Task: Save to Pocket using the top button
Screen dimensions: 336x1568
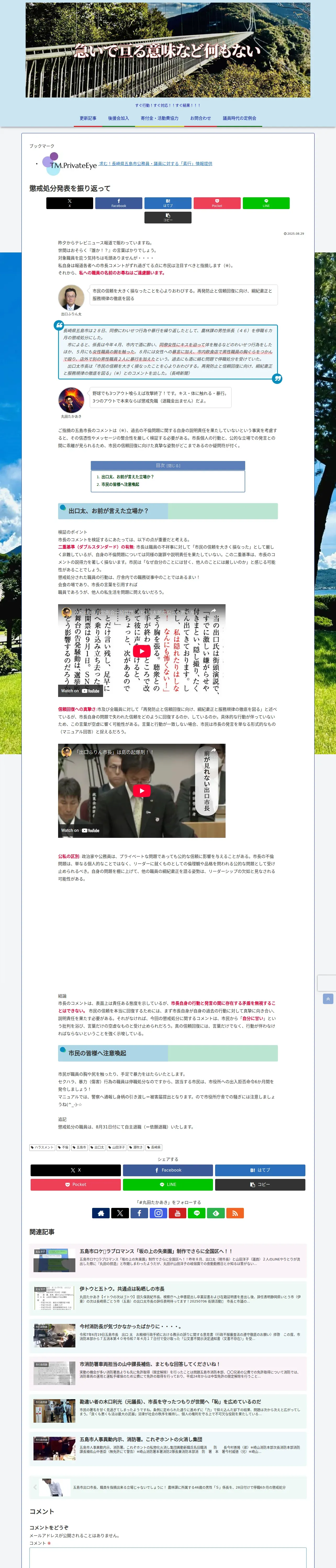Action: (x=217, y=203)
